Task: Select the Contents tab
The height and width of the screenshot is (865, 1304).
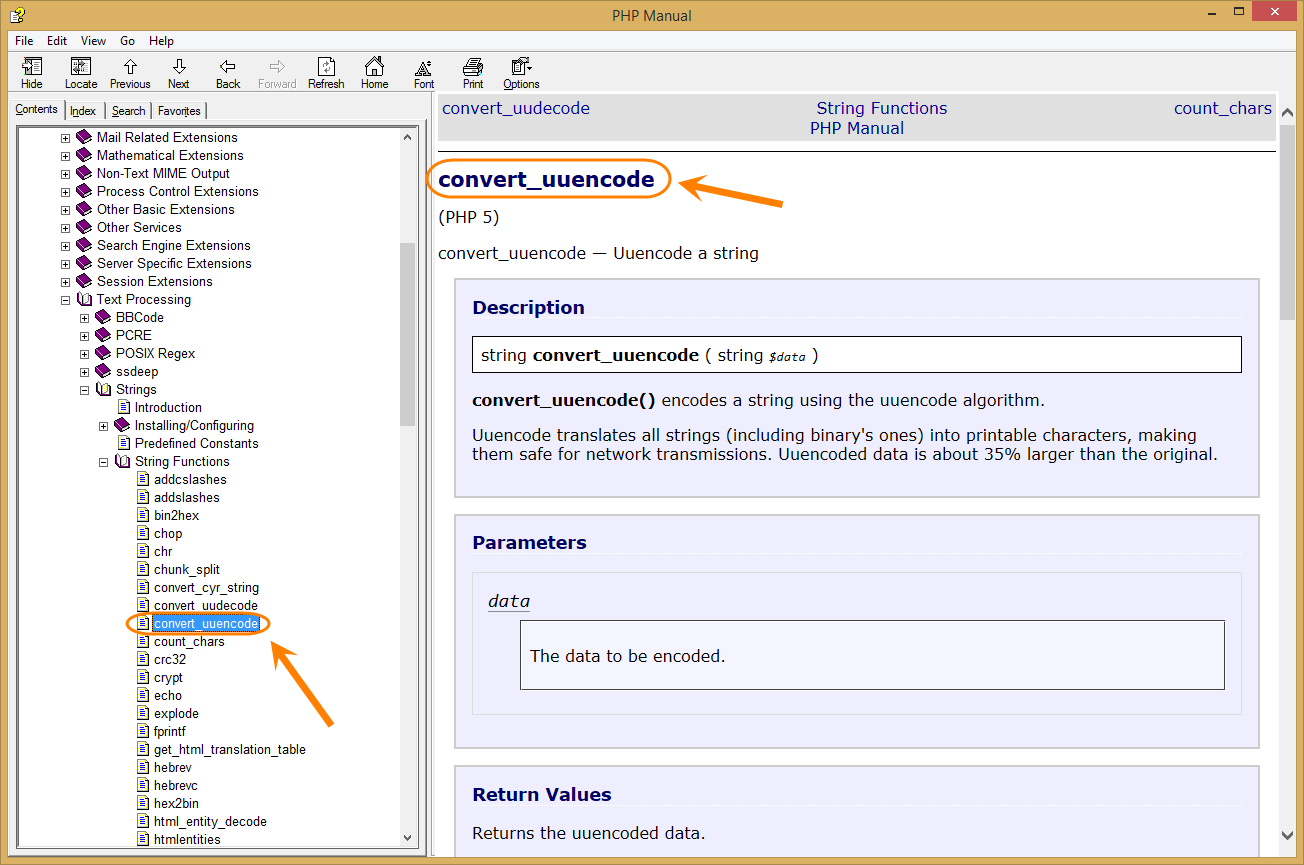Action: coord(37,110)
